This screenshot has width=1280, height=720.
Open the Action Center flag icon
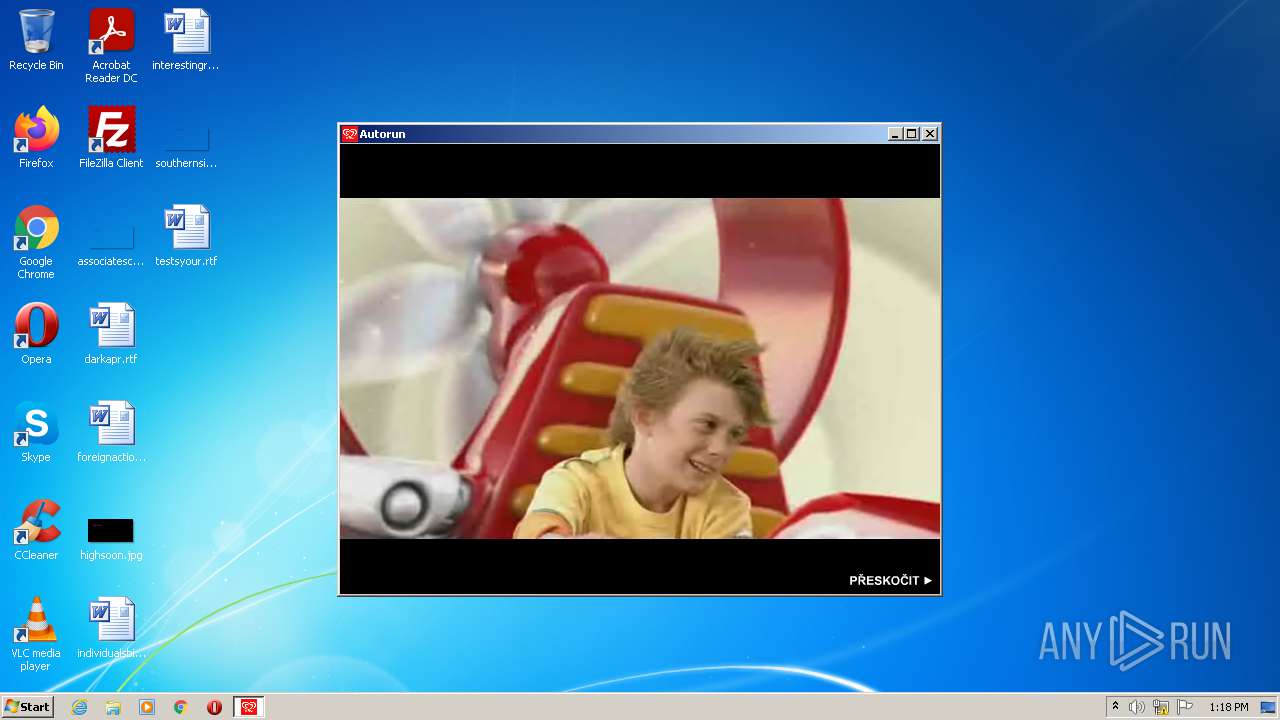point(1185,707)
